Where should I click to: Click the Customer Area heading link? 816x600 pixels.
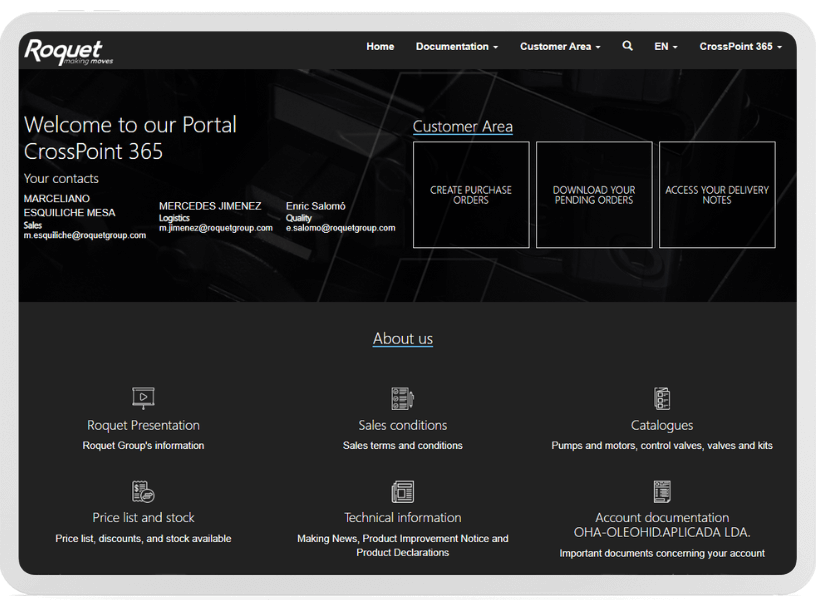463,126
